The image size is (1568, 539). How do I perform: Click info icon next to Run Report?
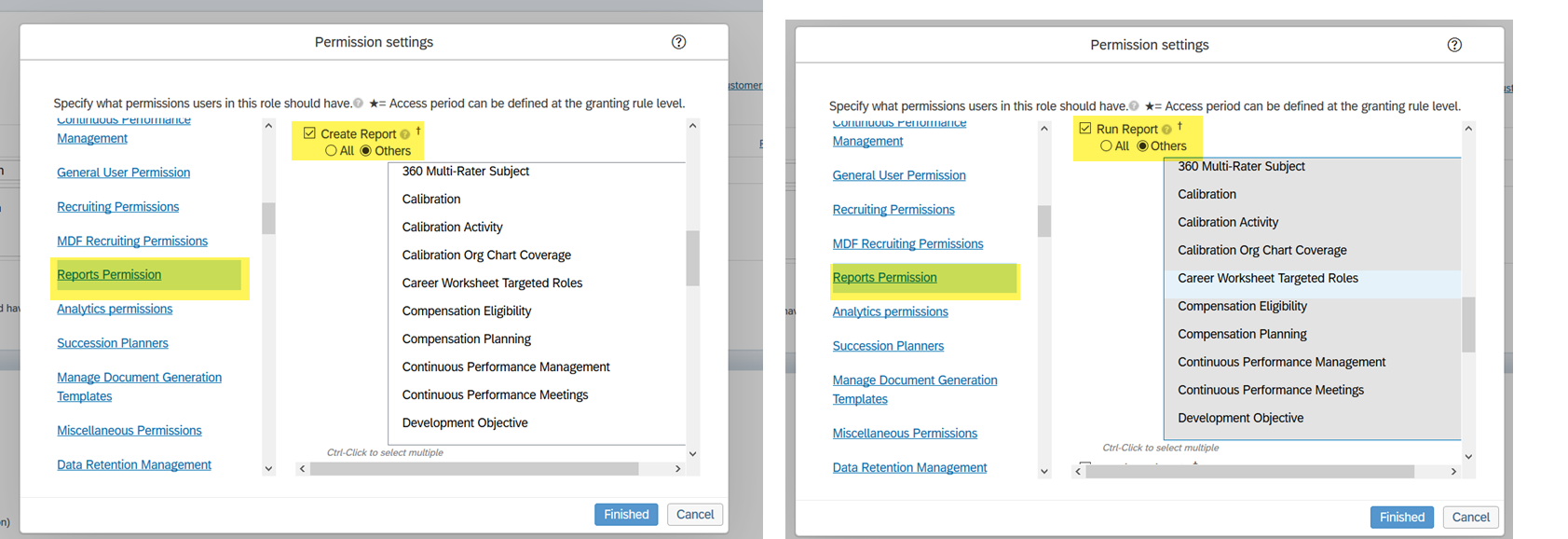coord(1166,130)
